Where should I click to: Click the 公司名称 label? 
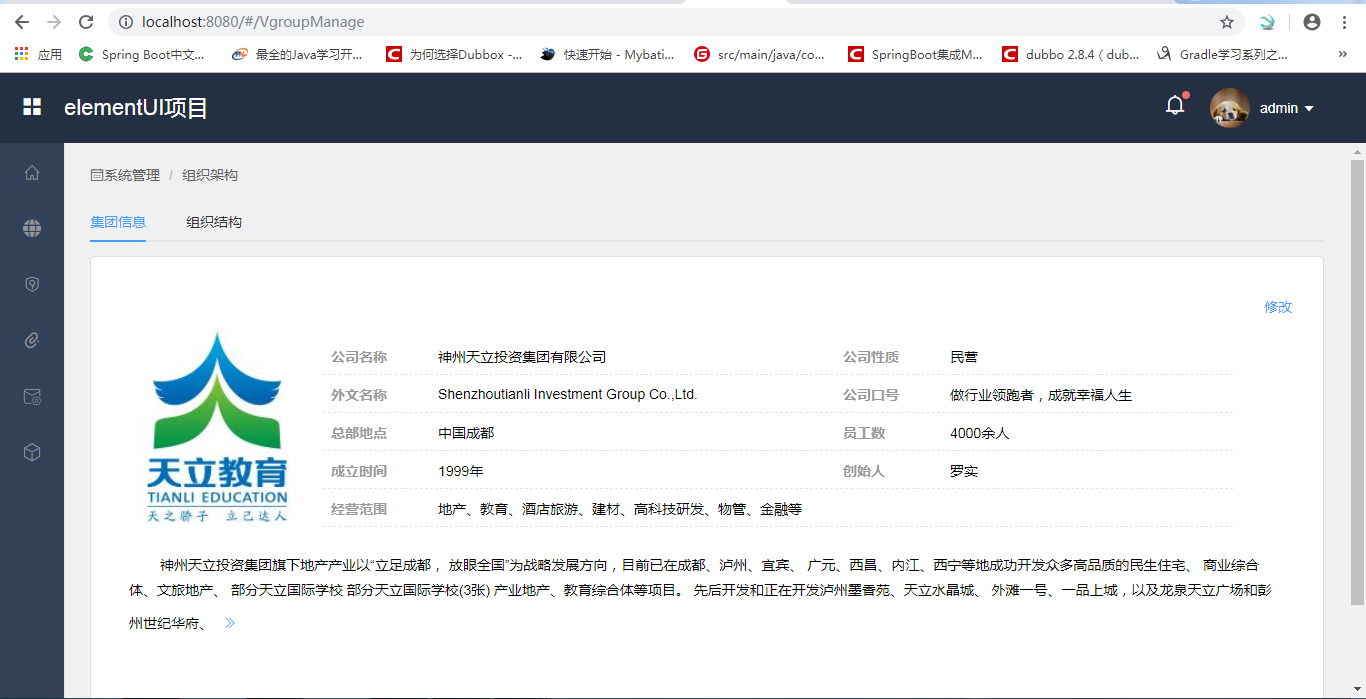[359, 357]
